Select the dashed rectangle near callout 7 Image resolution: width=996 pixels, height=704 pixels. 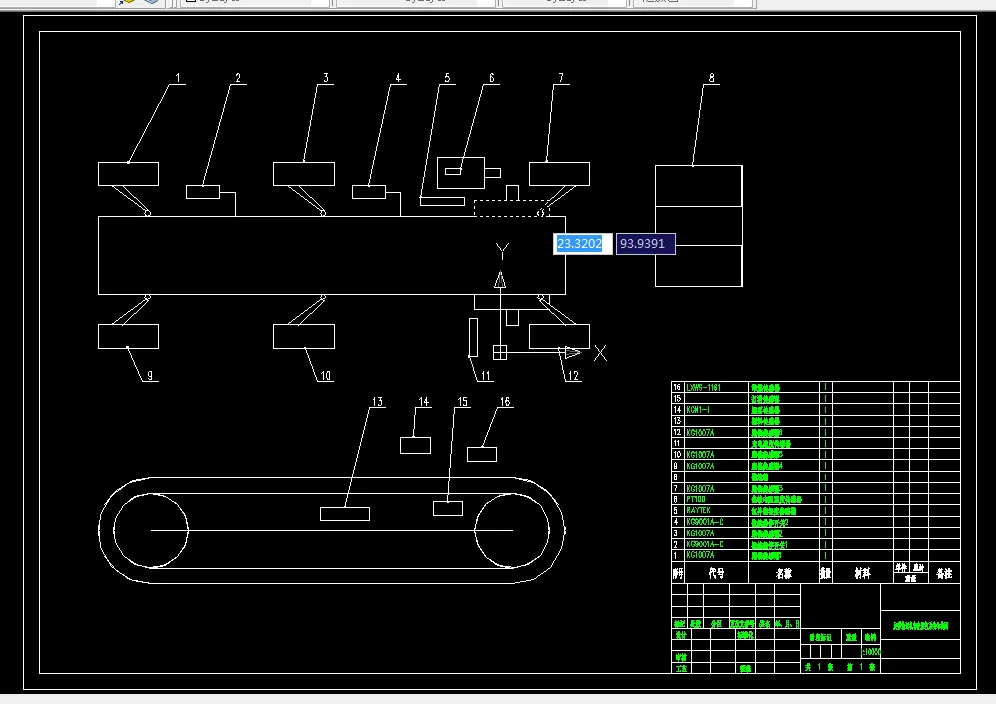(511, 208)
